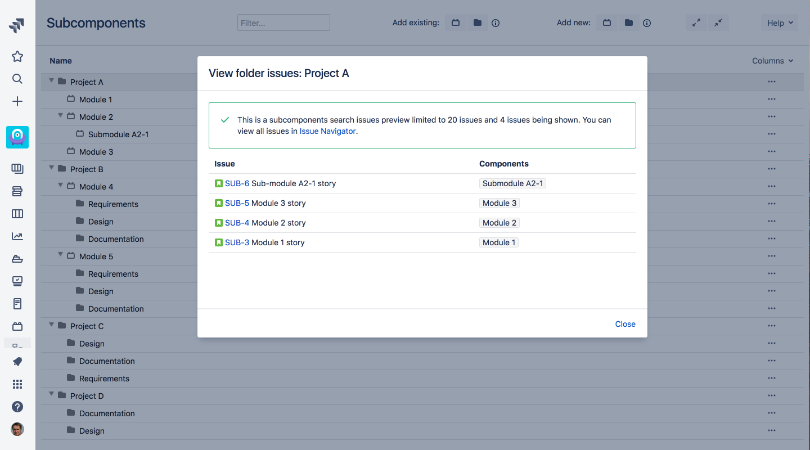Open search from the left sidebar

tap(17, 79)
